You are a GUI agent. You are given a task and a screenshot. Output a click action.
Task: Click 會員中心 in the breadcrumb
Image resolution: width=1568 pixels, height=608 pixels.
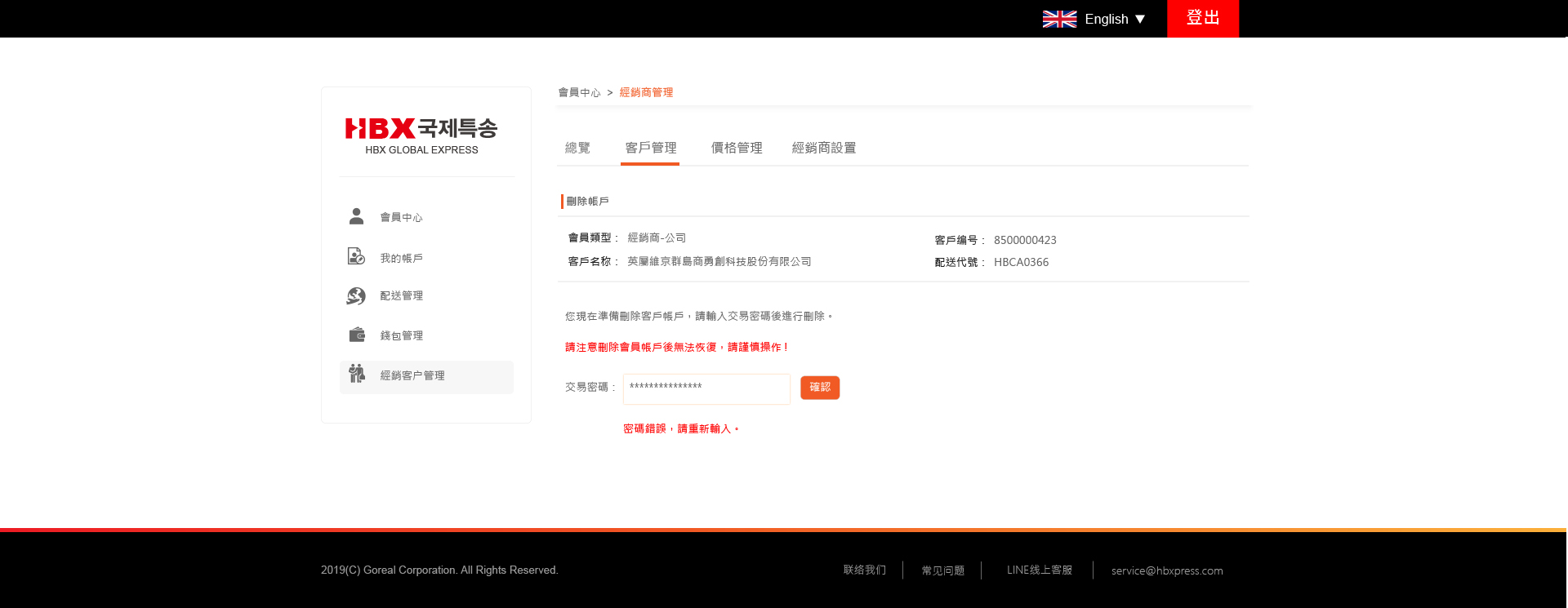pyautogui.click(x=579, y=92)
